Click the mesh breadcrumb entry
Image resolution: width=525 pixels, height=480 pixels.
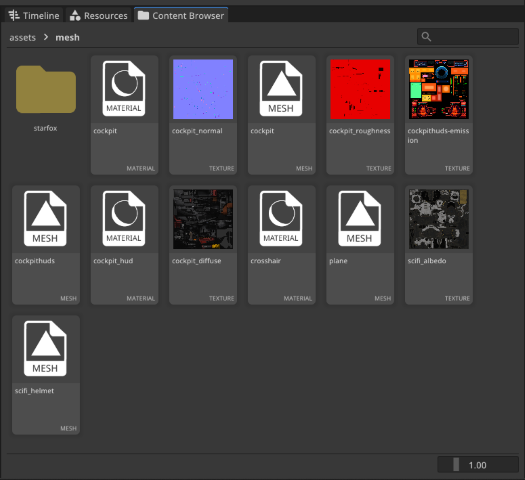coord(67,37)
